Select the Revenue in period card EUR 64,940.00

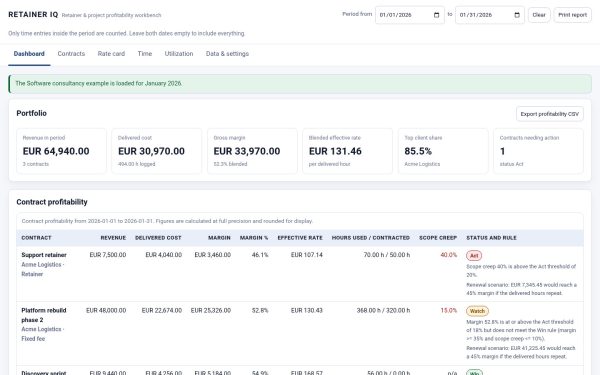[x=61, y=151]
